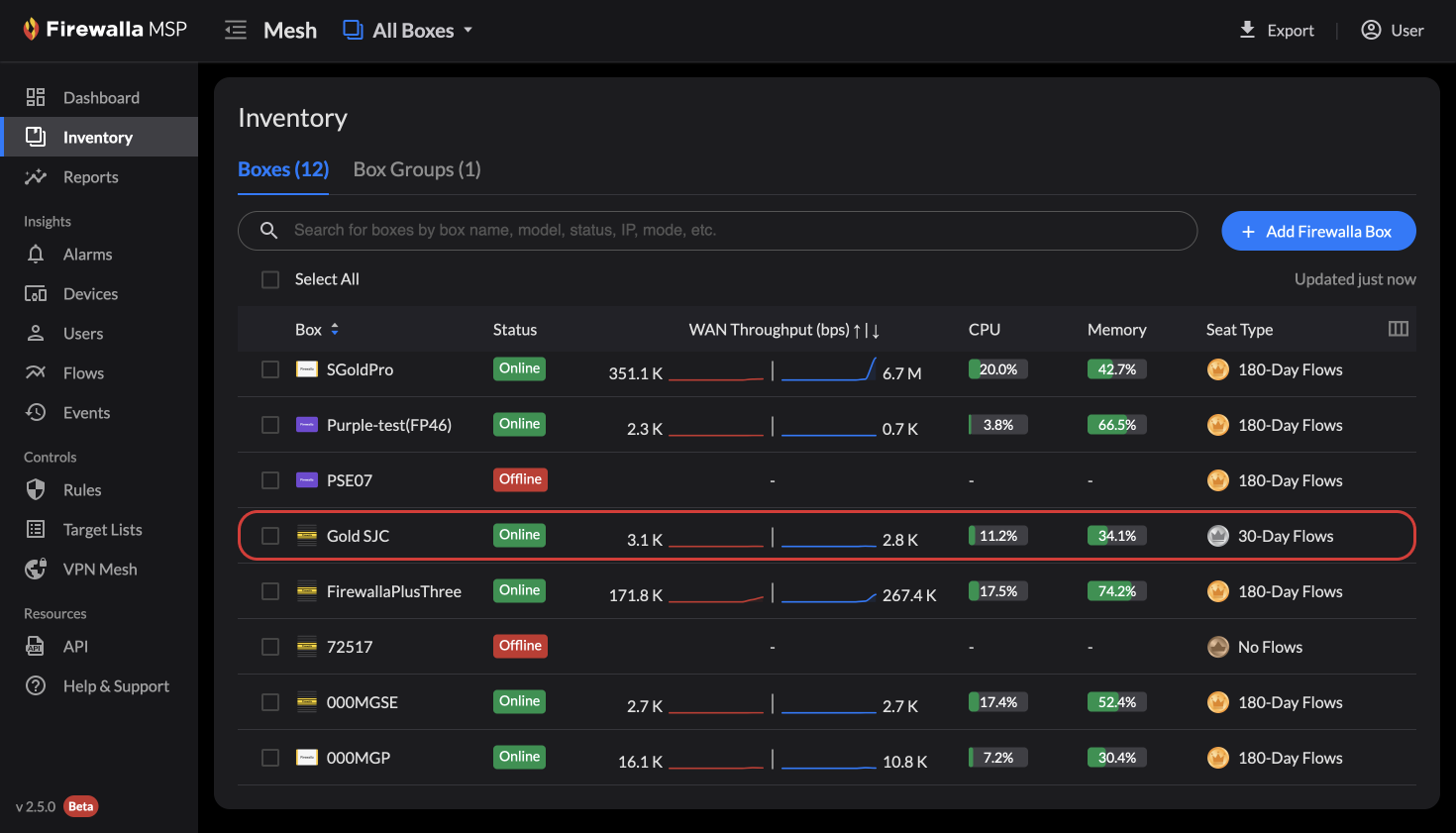Select the 000MGSE row checkbox
Image resolution: width=1456 pixels, height=833 pixels.
270,702
